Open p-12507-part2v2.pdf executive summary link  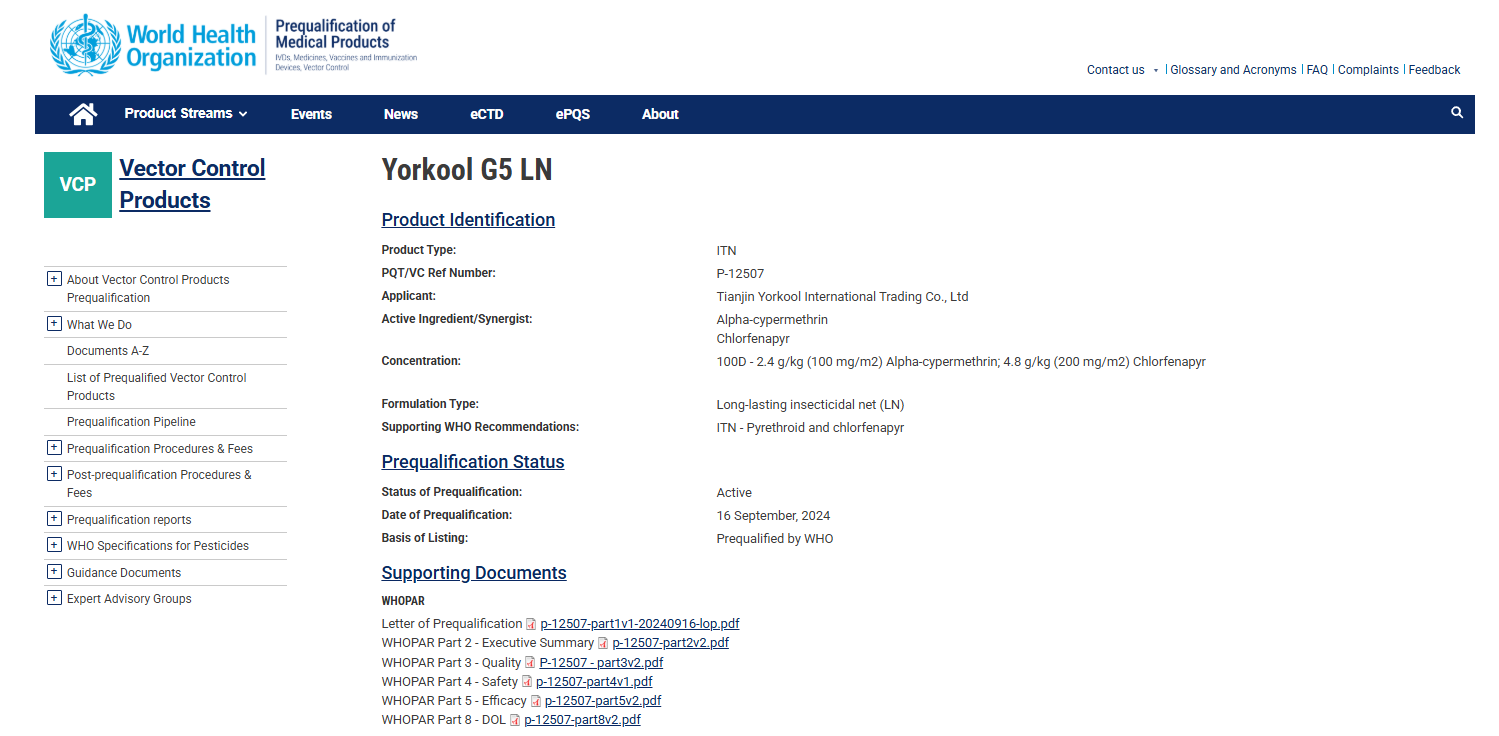(x=670, y=643)
